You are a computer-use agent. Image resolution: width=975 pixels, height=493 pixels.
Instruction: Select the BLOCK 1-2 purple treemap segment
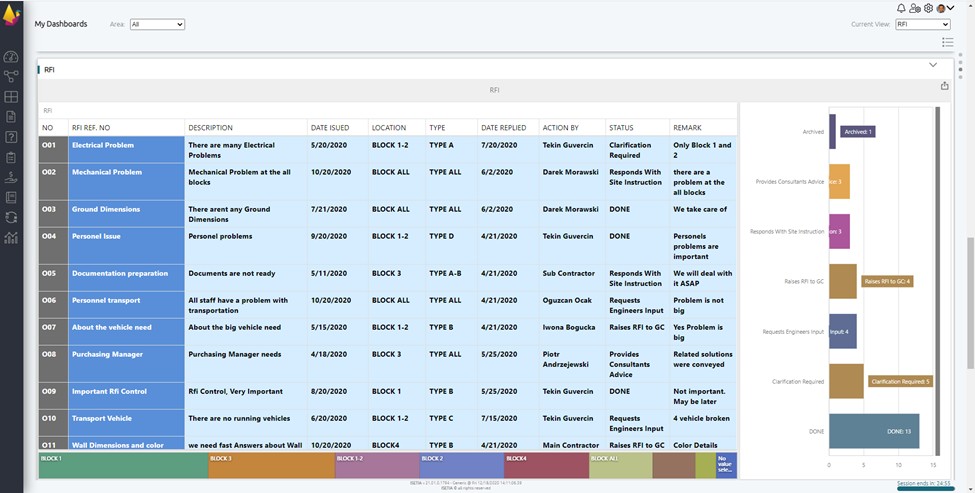pos(377,466)
